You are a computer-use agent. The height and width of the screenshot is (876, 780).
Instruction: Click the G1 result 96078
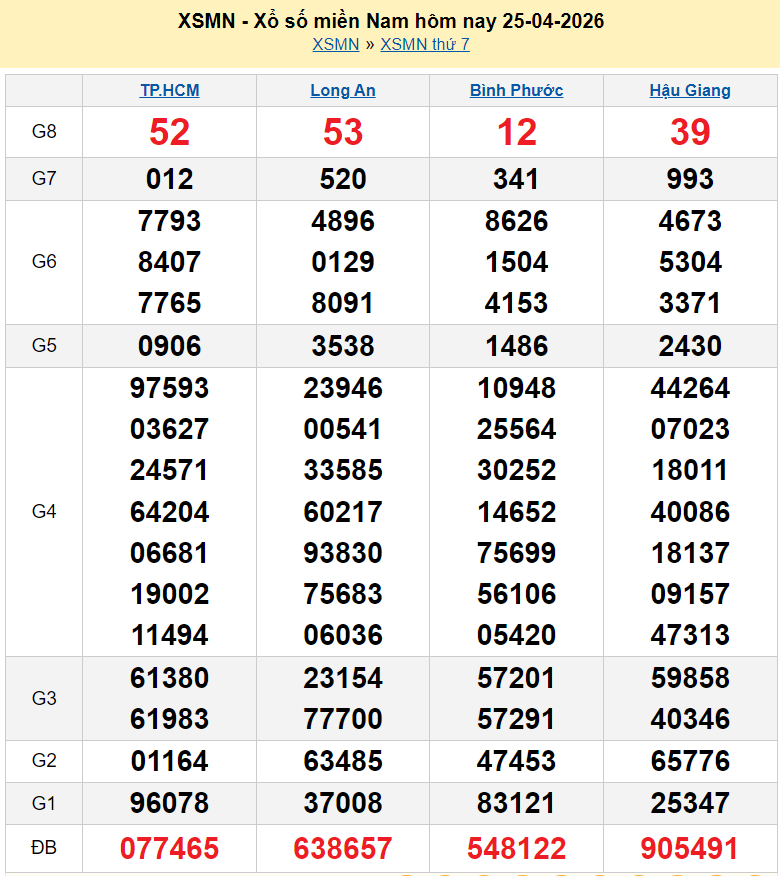(169, 803)
